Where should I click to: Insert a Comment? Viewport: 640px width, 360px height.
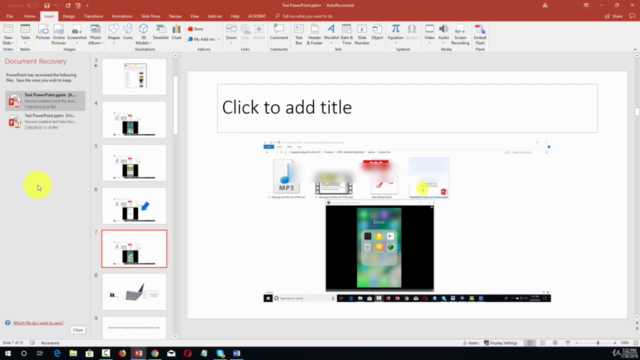(279, 33)
